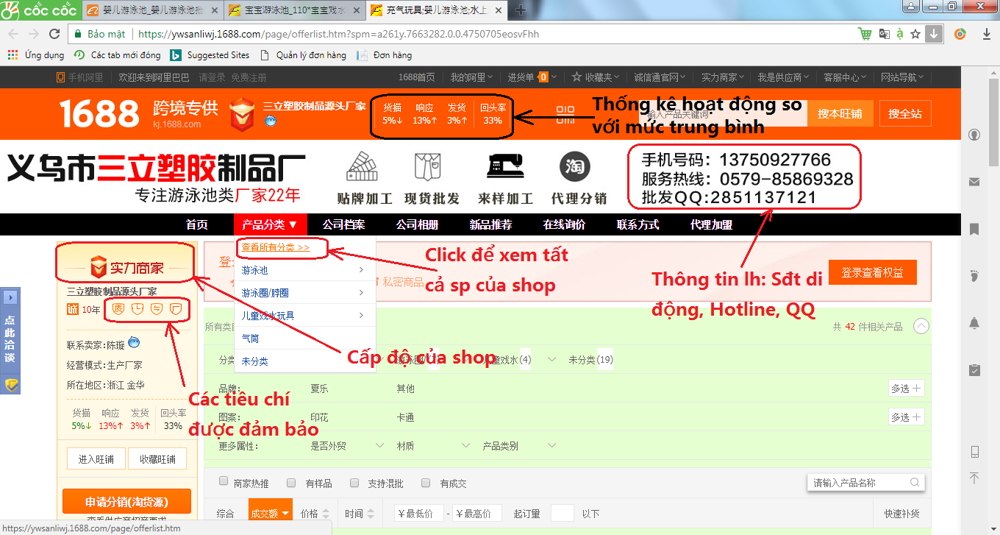Open the Quản lý đơn hàng bookmark
Viewport: 1000px width, 535px height.
click(x=304, y=55)
